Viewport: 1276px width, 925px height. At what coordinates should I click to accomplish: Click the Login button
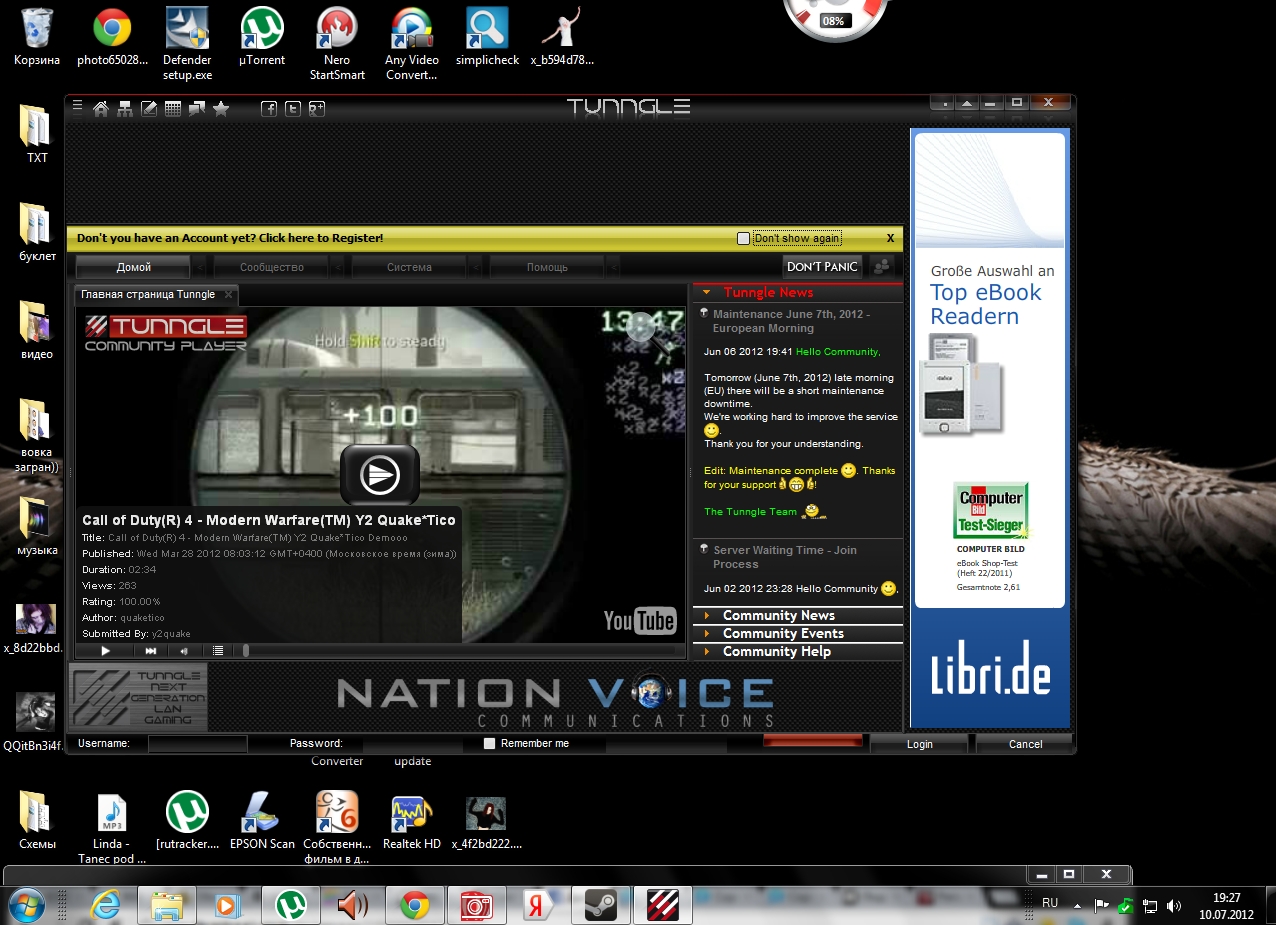pos(919,743)
